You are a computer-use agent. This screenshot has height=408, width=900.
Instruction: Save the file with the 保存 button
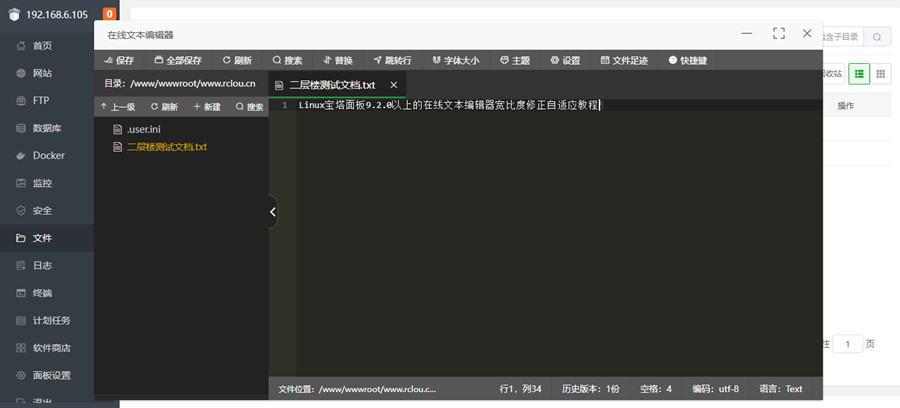click(119, 60)
